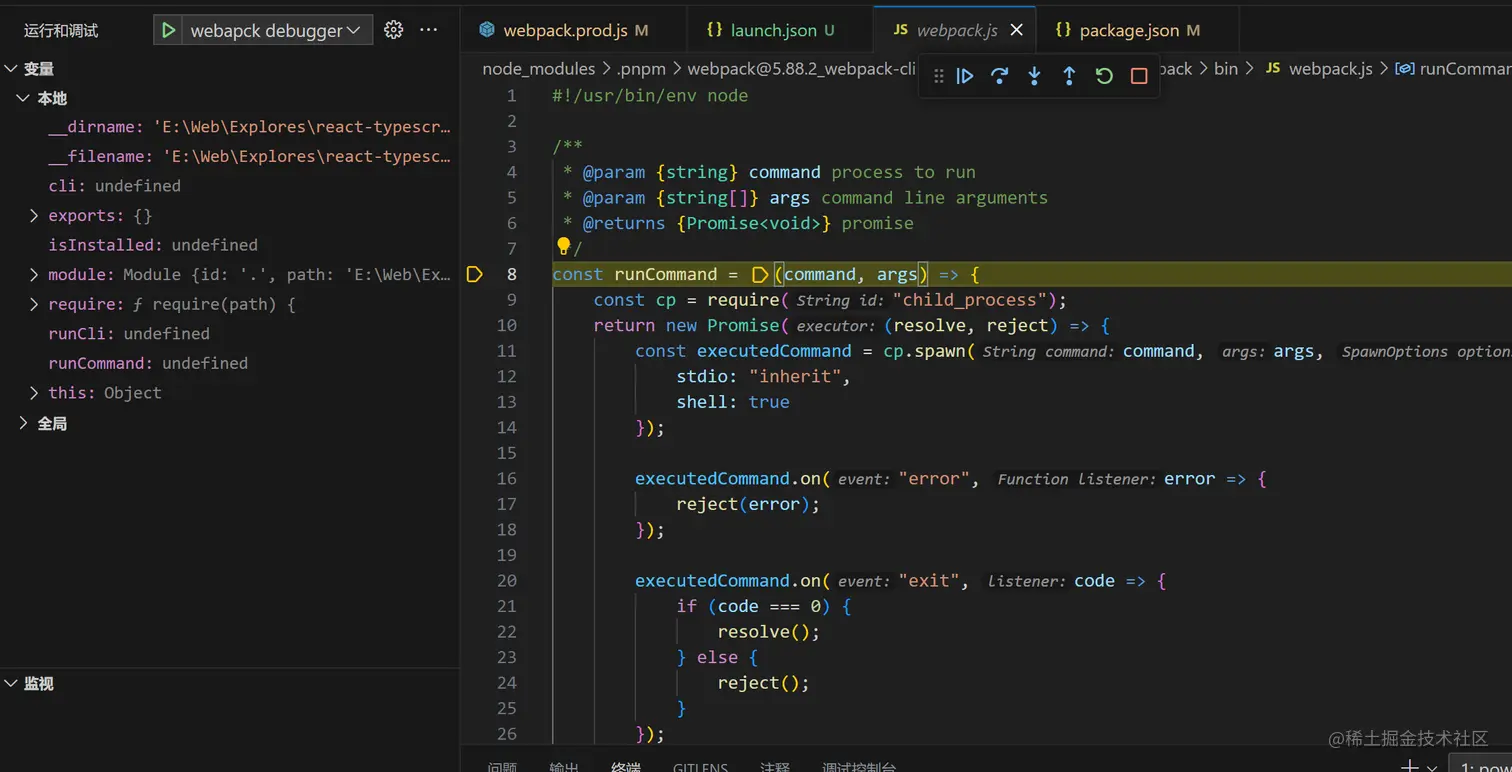Toggle the breakpoint on line 8
This screenshot has width=1512, height=772.
[x=475, y=274]
